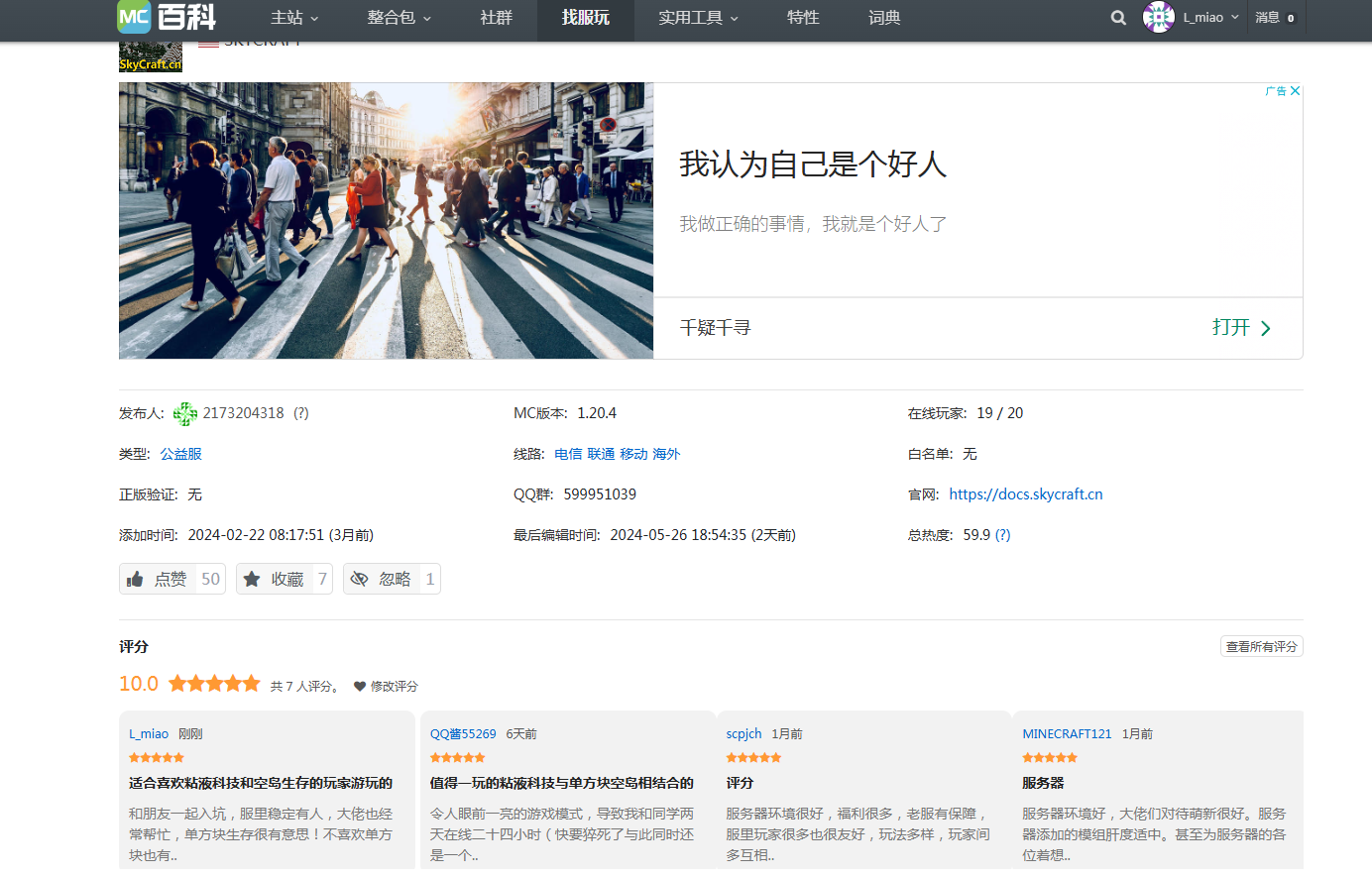Click the MC version value 1.20.4
This screenshot has width=1372, height=876.
click(597, 413)
